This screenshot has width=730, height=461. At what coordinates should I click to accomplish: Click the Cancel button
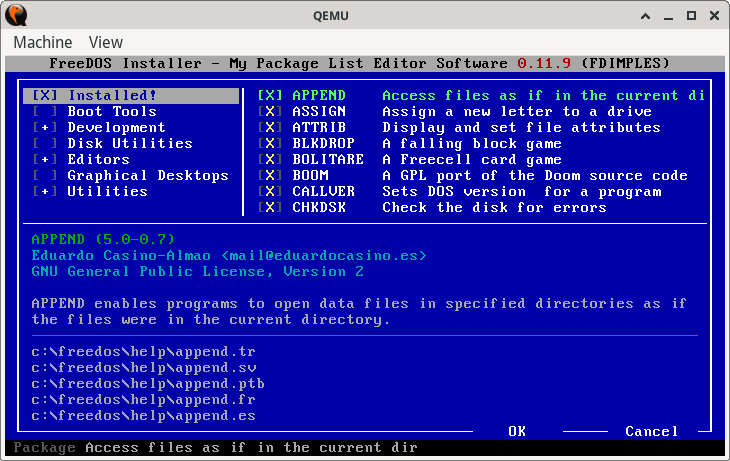coord(651,431)
